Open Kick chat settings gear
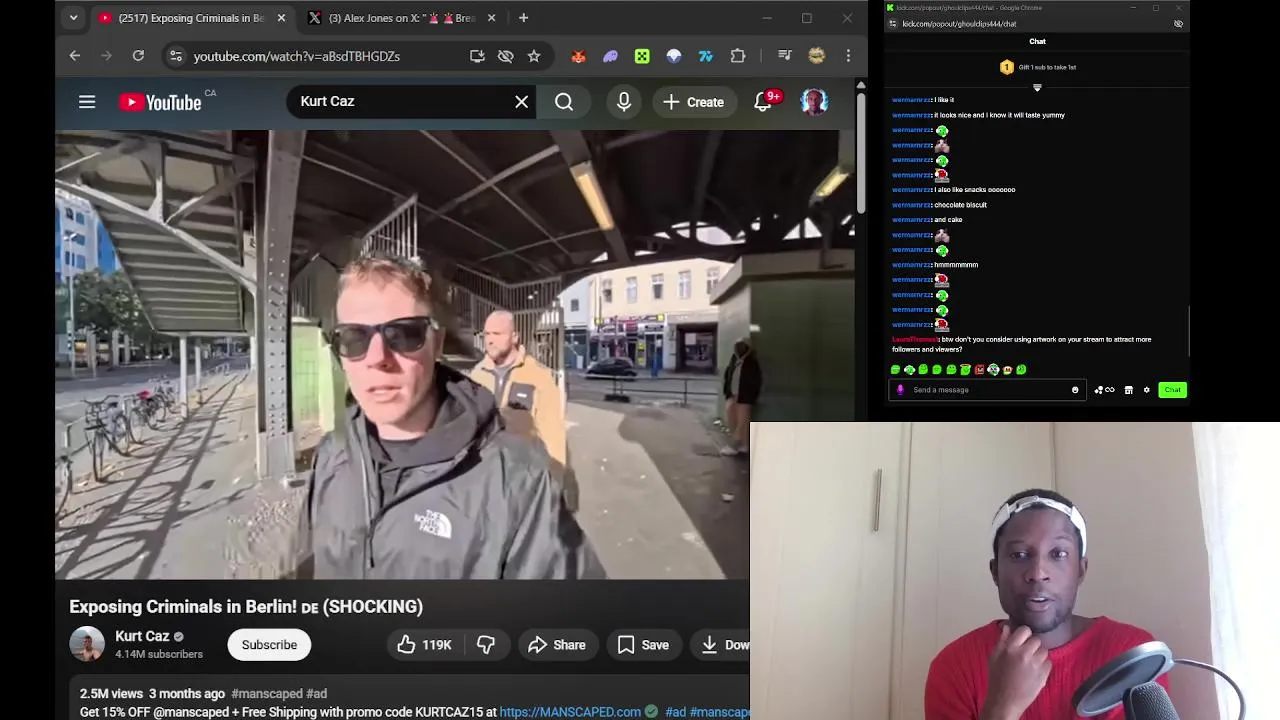1280x720 pixels. [x=1147, y=390]
